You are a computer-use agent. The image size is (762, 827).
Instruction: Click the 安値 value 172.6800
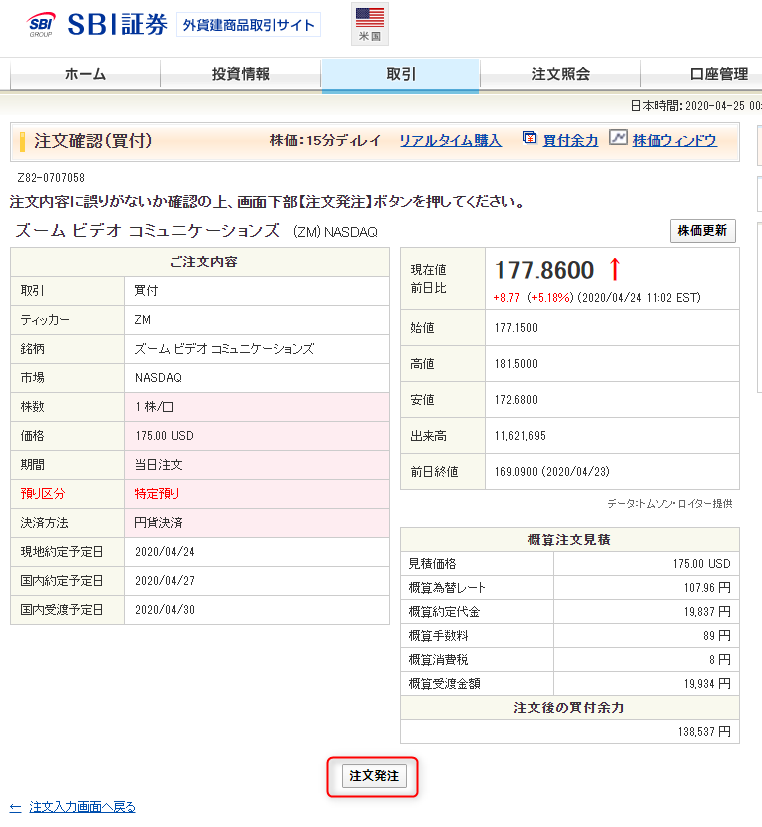(x=516, y=400)
